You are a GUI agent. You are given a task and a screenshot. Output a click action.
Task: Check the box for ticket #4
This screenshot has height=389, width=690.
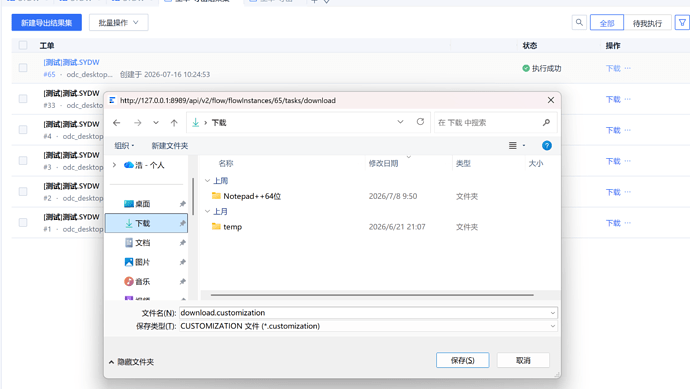(23, 129)
